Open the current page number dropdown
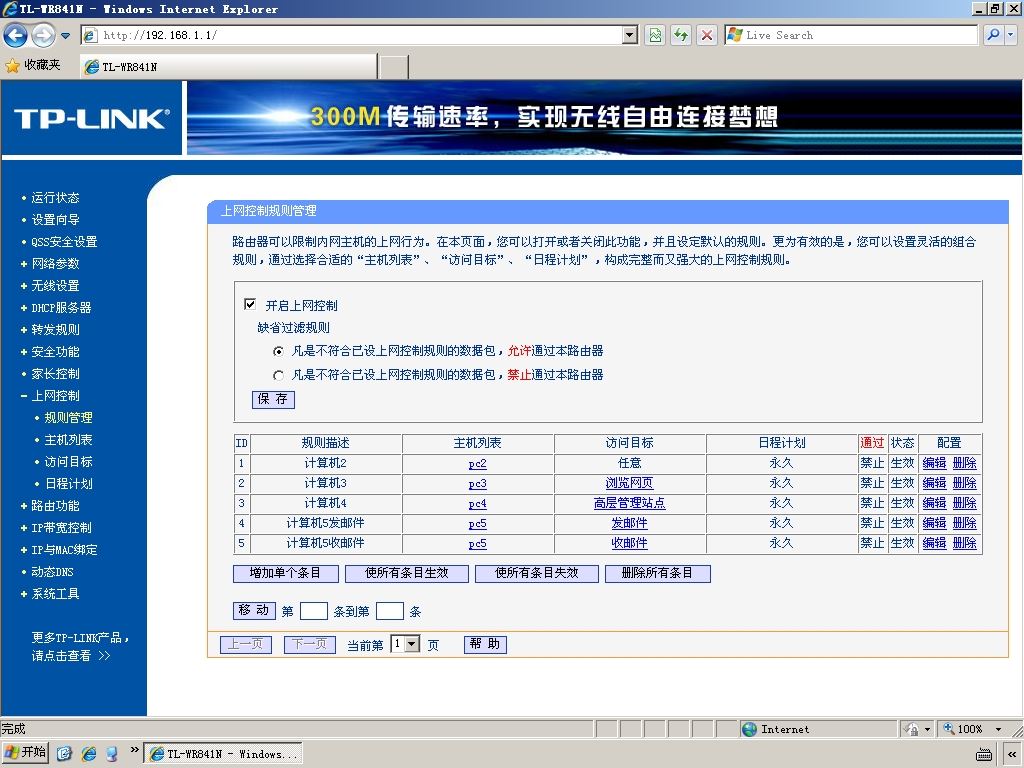The height and width of the screenshot is (768, 1024). pyautogui.click(x=405, y=644)
